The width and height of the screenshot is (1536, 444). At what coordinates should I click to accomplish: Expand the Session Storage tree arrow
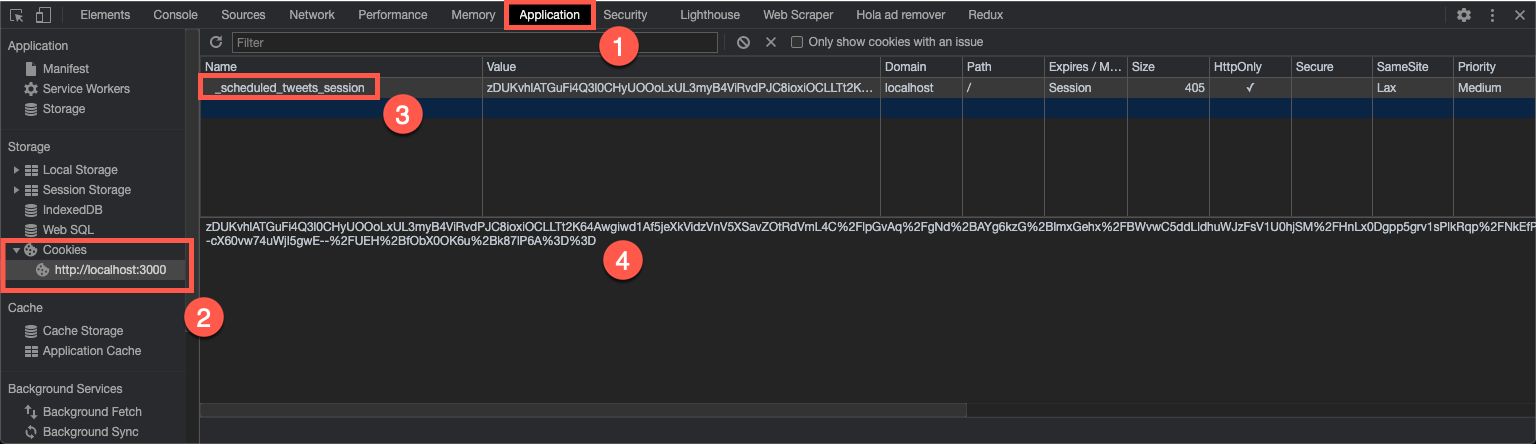point(16,190)
